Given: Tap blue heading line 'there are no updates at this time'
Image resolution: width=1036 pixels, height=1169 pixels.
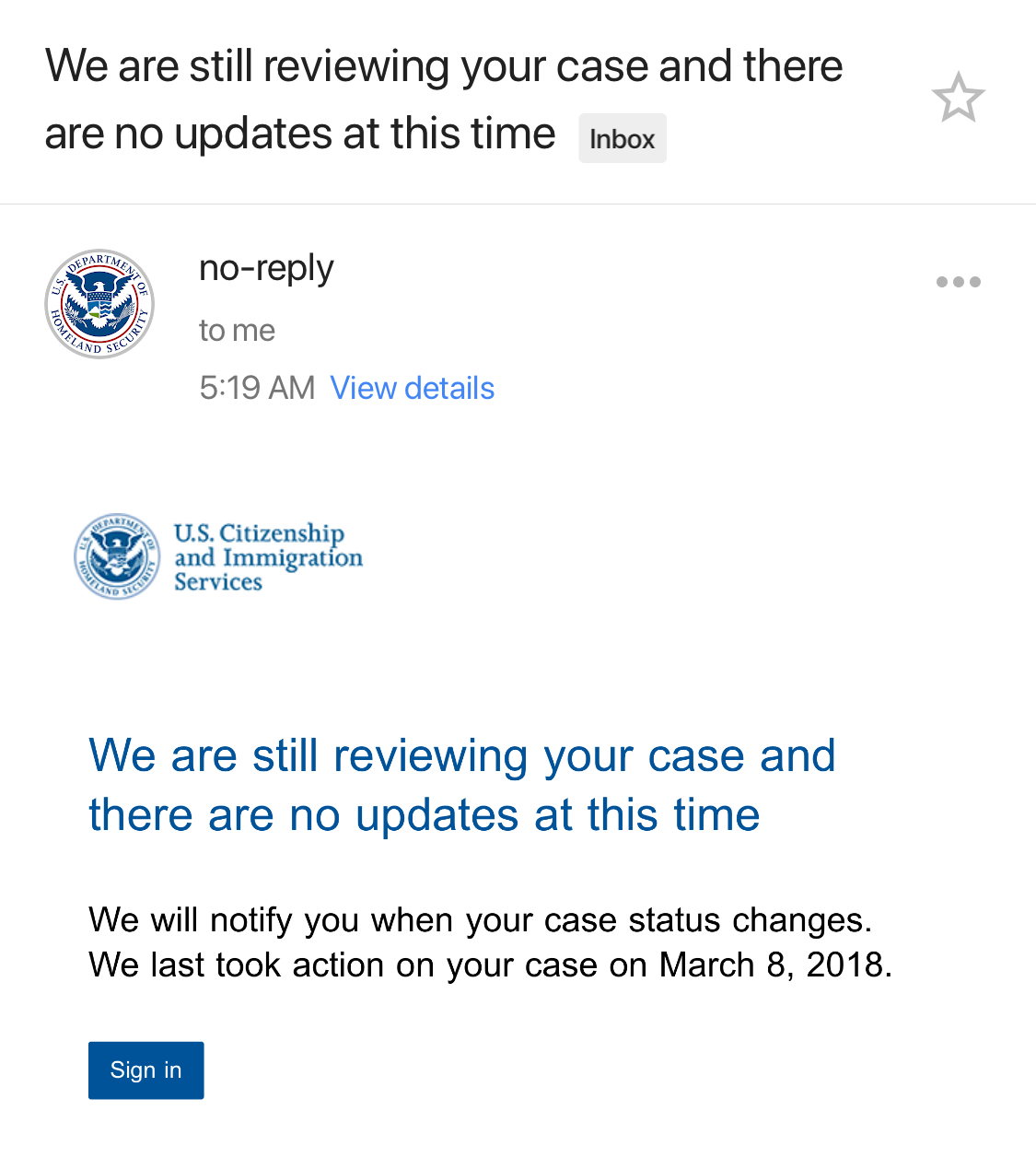Looking at the screenshot, I should point(425,815).
